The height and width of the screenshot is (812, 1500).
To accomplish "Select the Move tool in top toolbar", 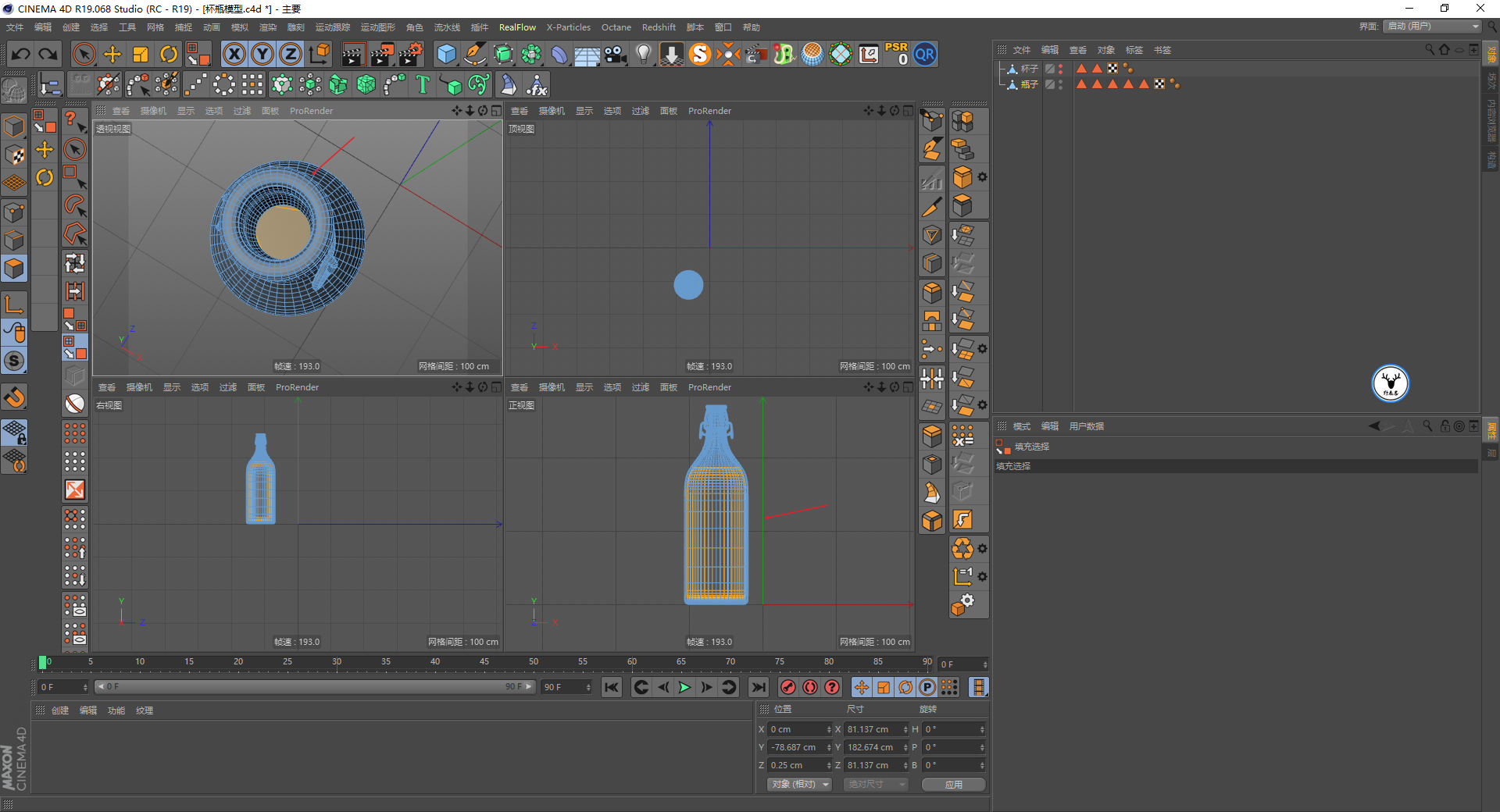I will [x=112, y=54].
